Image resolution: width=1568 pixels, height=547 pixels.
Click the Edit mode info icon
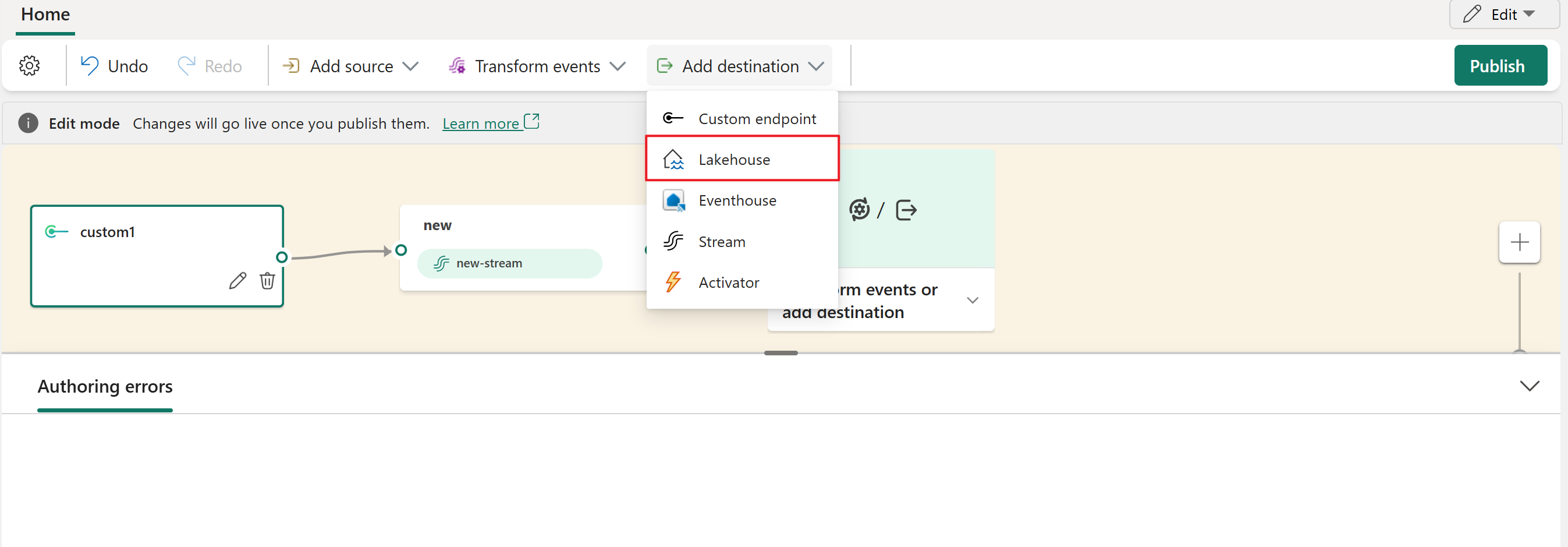click(28, 123)
